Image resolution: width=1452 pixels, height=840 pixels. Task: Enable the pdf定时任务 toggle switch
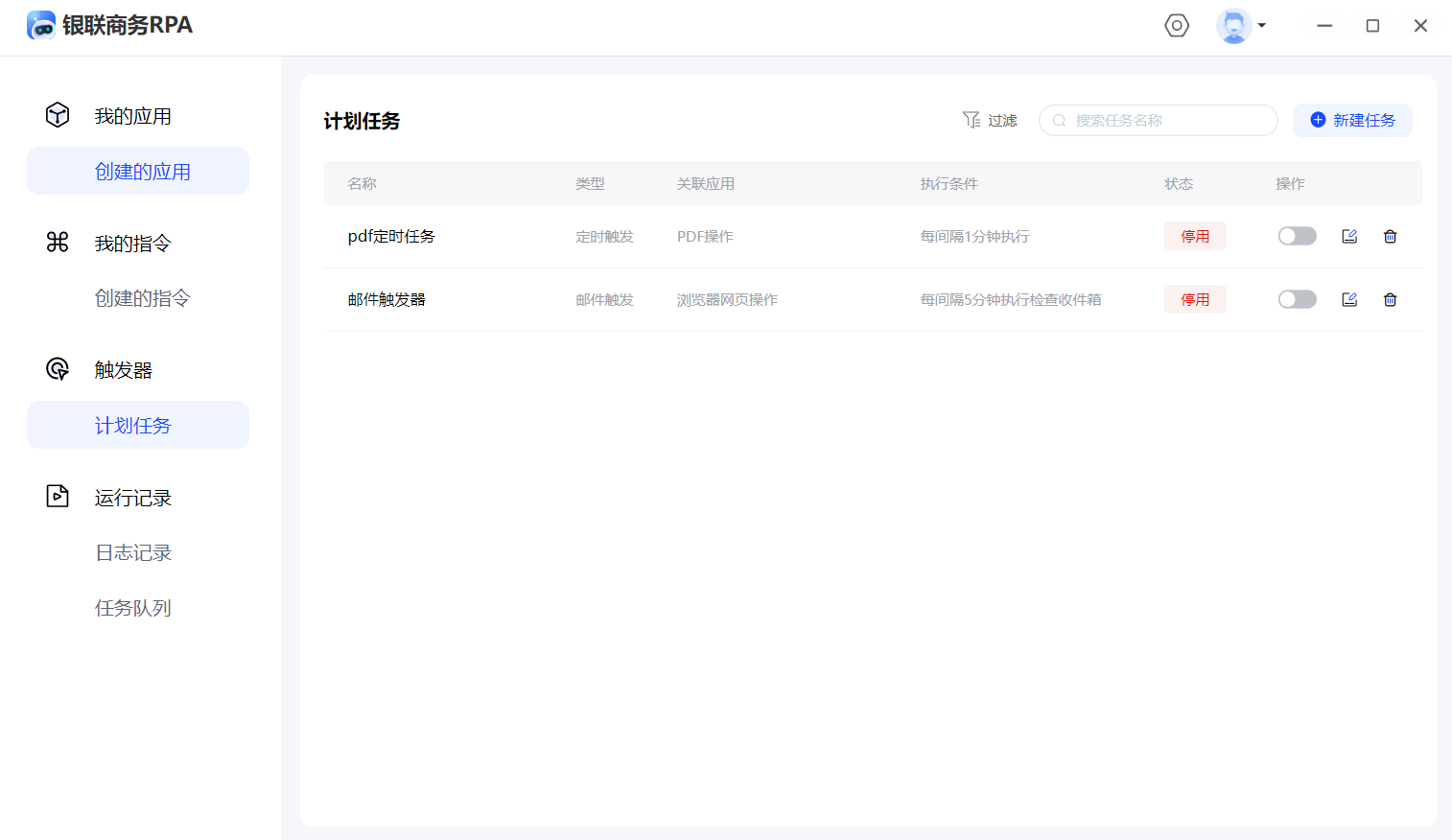pyautogui.click(x=1297, y=237)
